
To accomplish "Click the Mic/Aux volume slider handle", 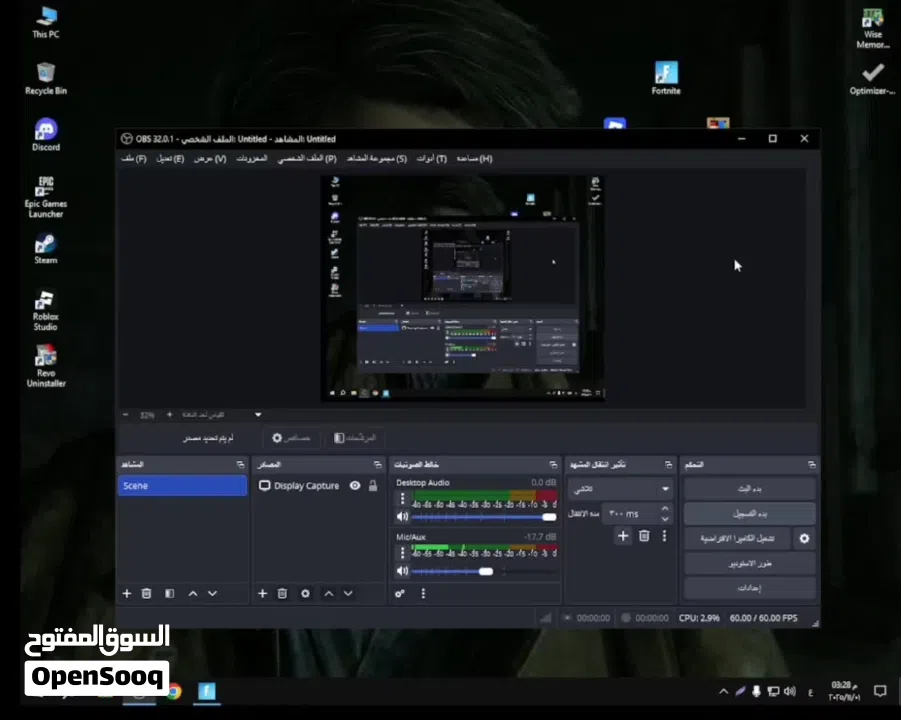I will coord(486,571).
